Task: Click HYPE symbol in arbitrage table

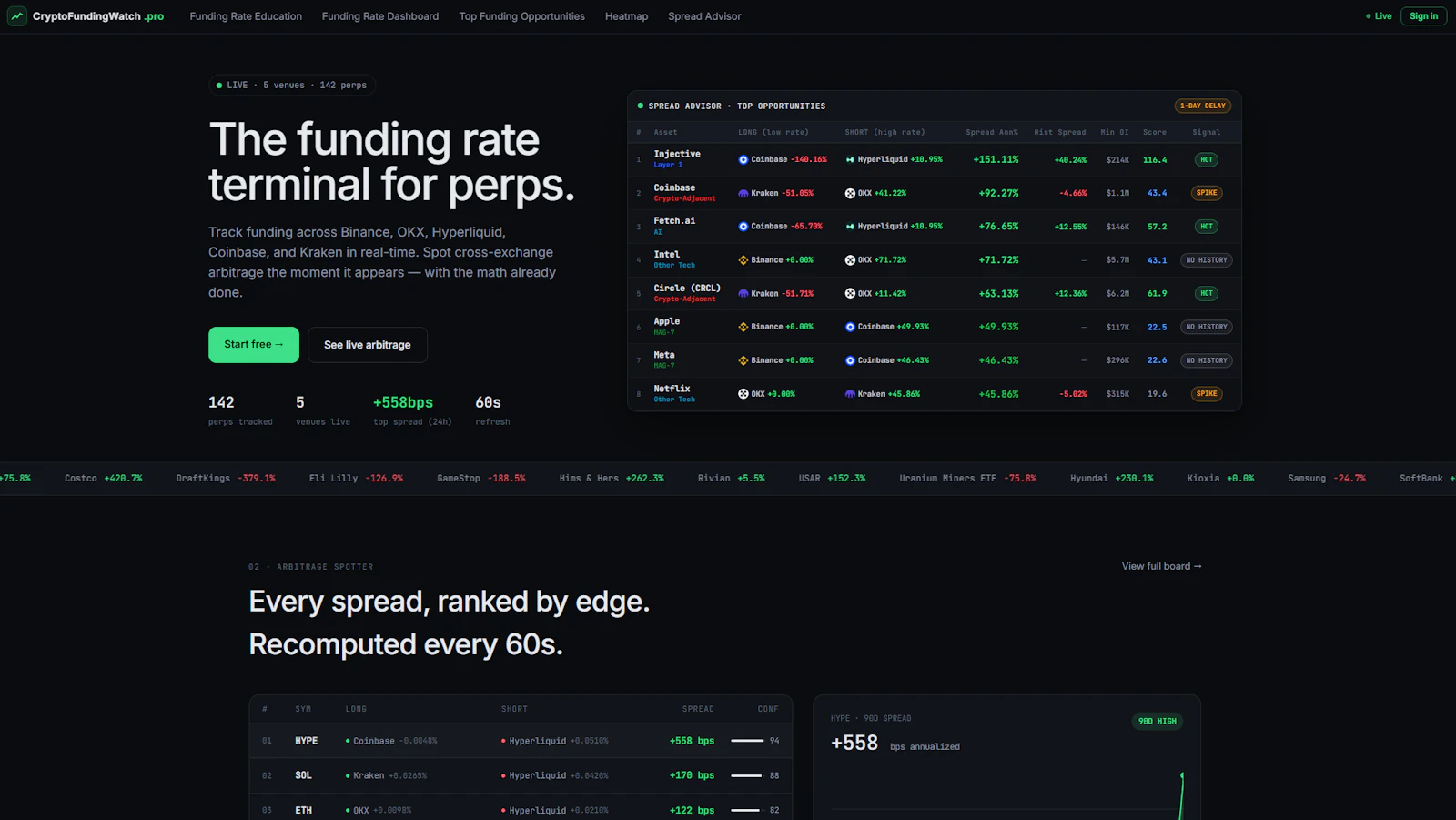Action: pyautogui.click(x=307, y=741)
